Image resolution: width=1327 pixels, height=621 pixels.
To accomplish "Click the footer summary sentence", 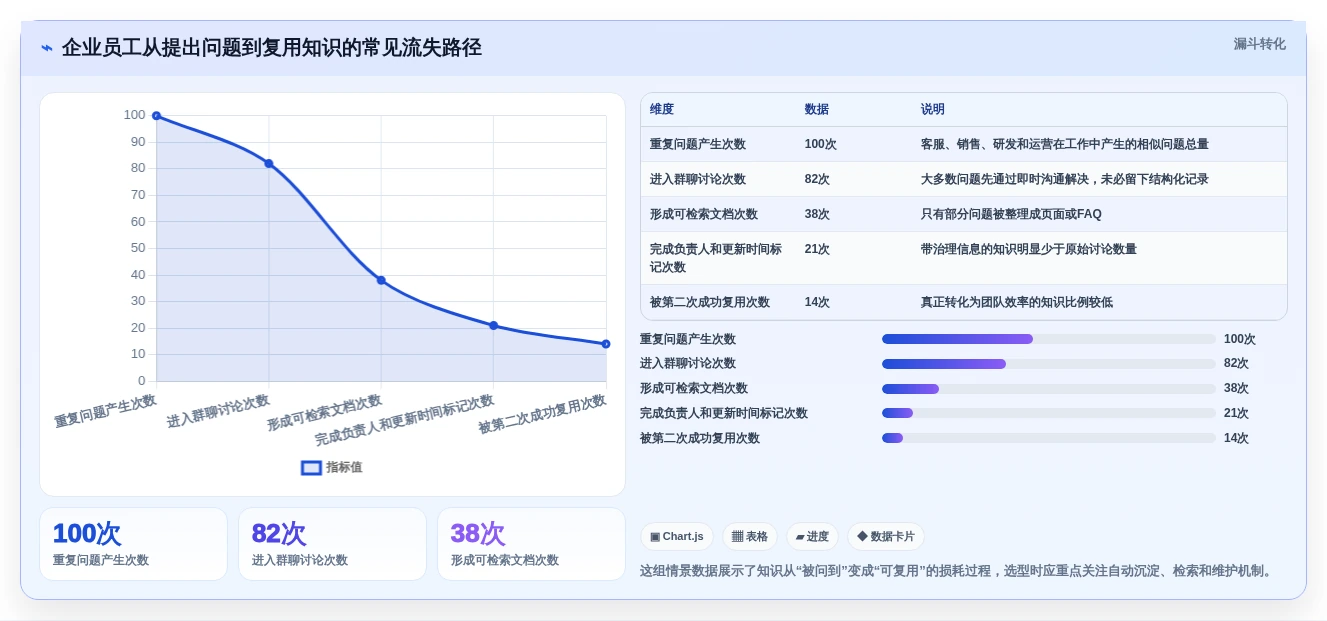I will click(x=958, y=571).
